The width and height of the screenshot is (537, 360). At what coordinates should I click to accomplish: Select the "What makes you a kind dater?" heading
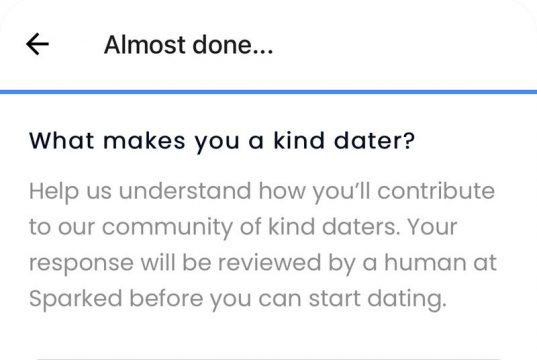(222, 141)
